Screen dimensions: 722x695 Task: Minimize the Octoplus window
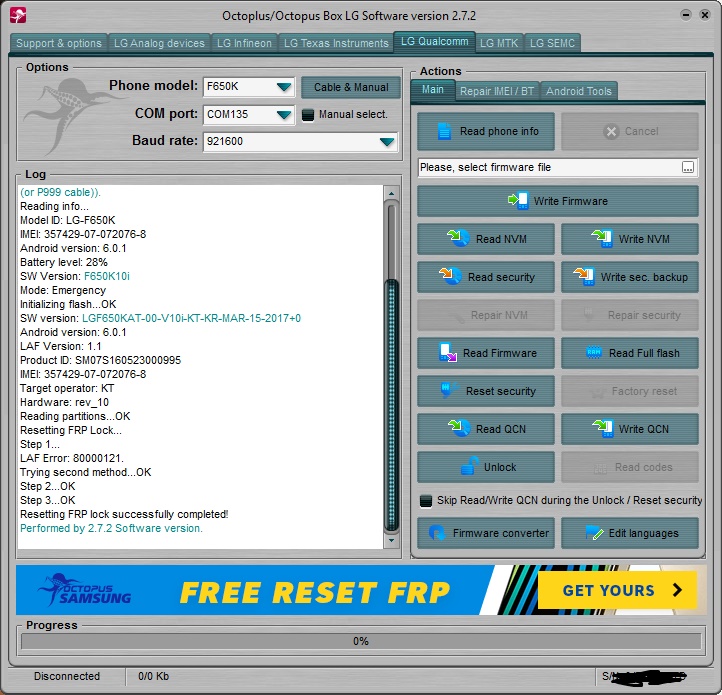686,15
